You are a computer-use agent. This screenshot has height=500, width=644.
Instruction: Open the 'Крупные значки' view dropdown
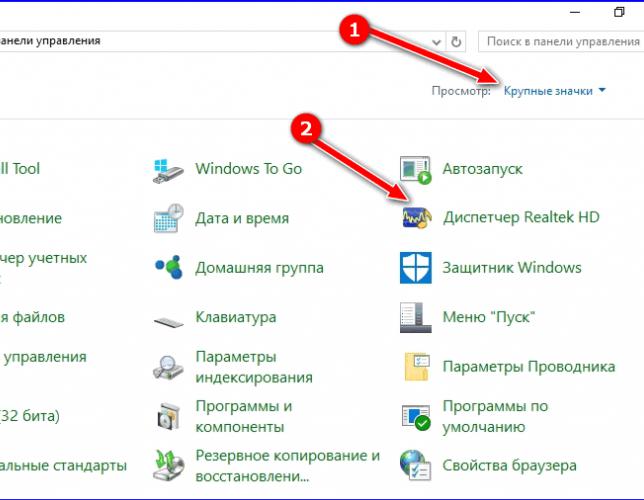(x=548, y=91)
